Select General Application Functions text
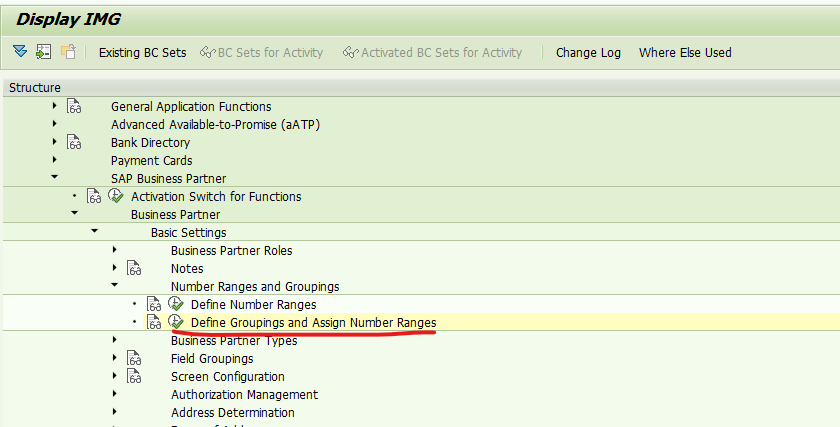Viewport: 840px width, 427px height. [x=191, y=107]
